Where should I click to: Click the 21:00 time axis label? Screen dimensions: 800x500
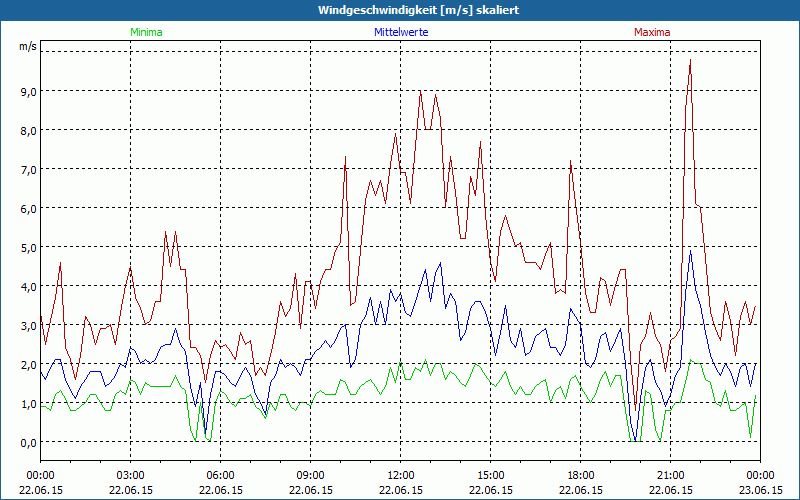670,476
